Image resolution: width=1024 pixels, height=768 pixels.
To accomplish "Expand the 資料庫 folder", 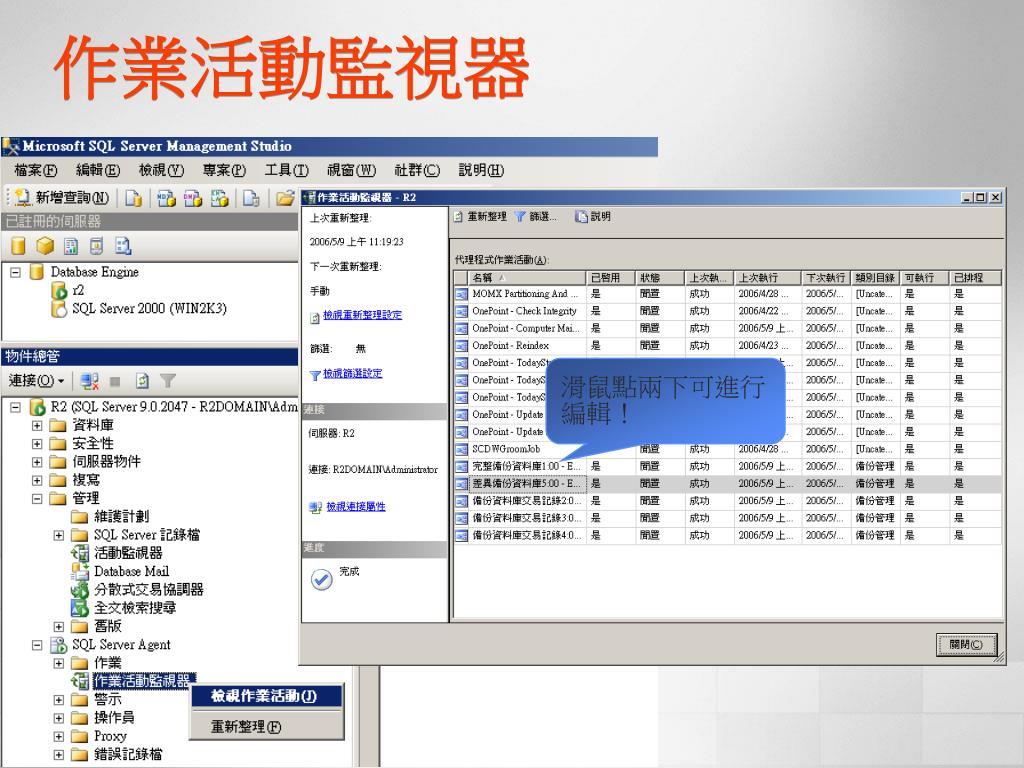I will [x=37, y=425].
